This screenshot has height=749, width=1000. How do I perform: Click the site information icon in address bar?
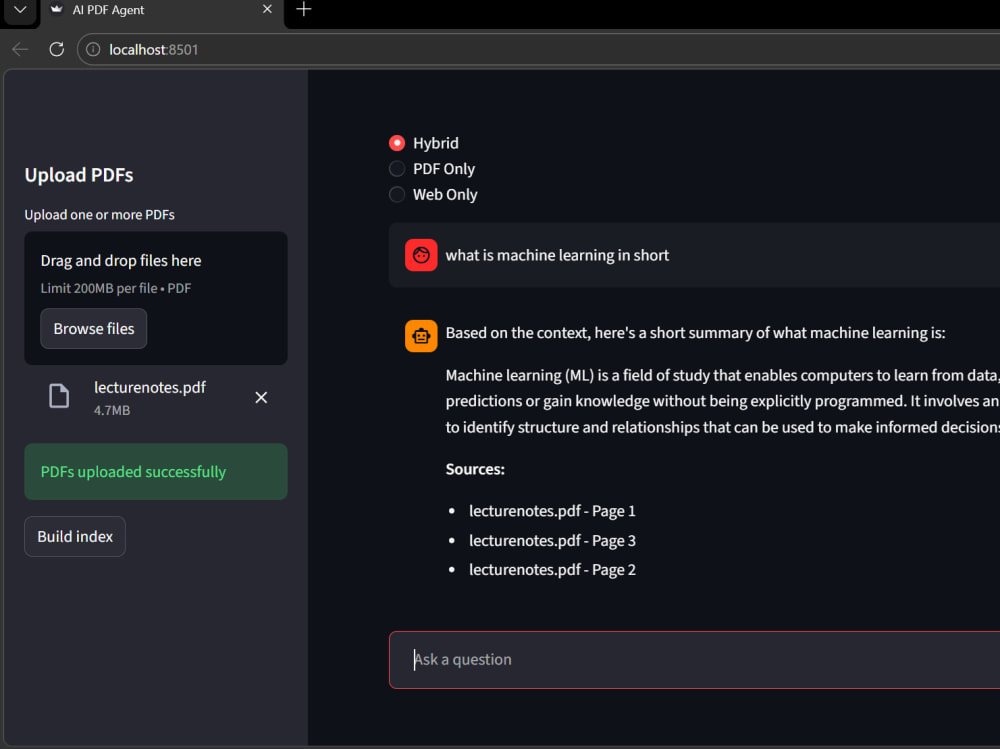click(93, 50)
